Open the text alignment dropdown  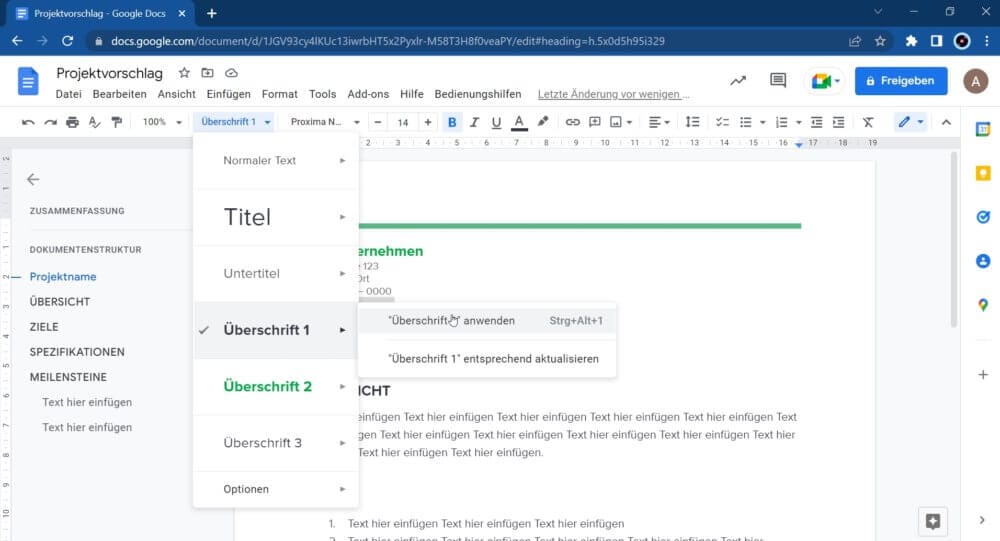point(659,122)
